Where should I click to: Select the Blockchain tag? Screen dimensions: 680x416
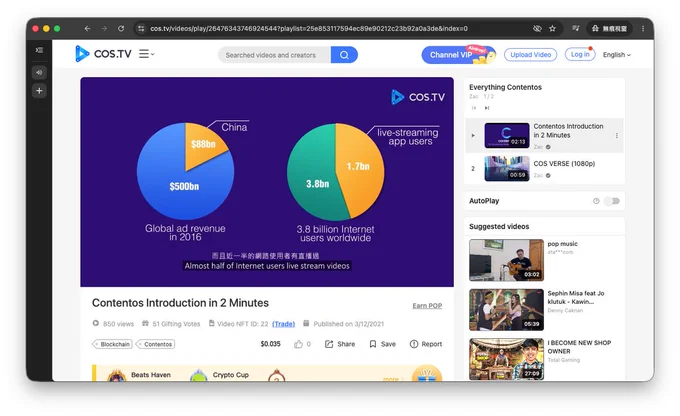112,344
